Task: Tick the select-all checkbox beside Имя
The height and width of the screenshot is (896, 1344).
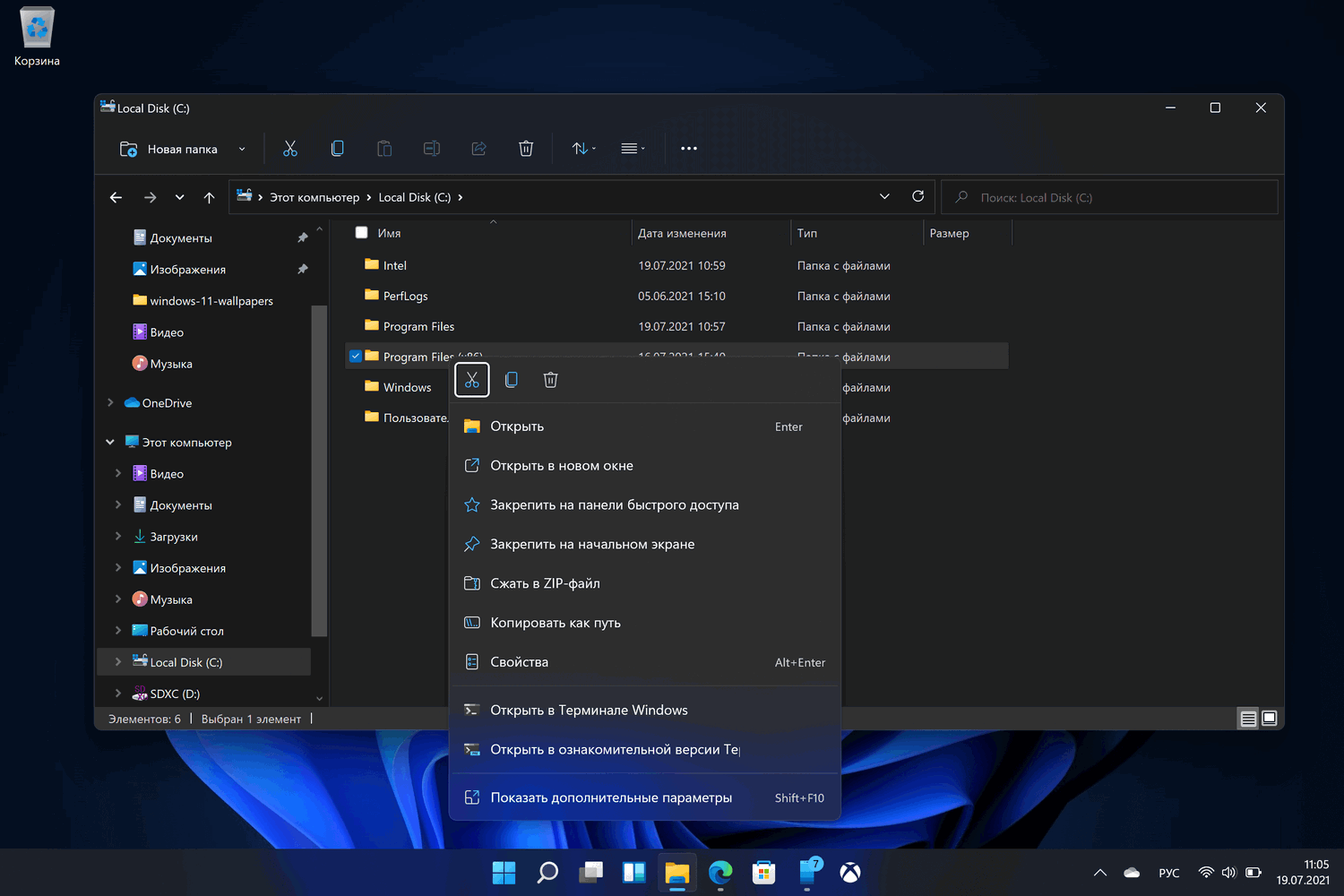Action: (x=362, y=233)
